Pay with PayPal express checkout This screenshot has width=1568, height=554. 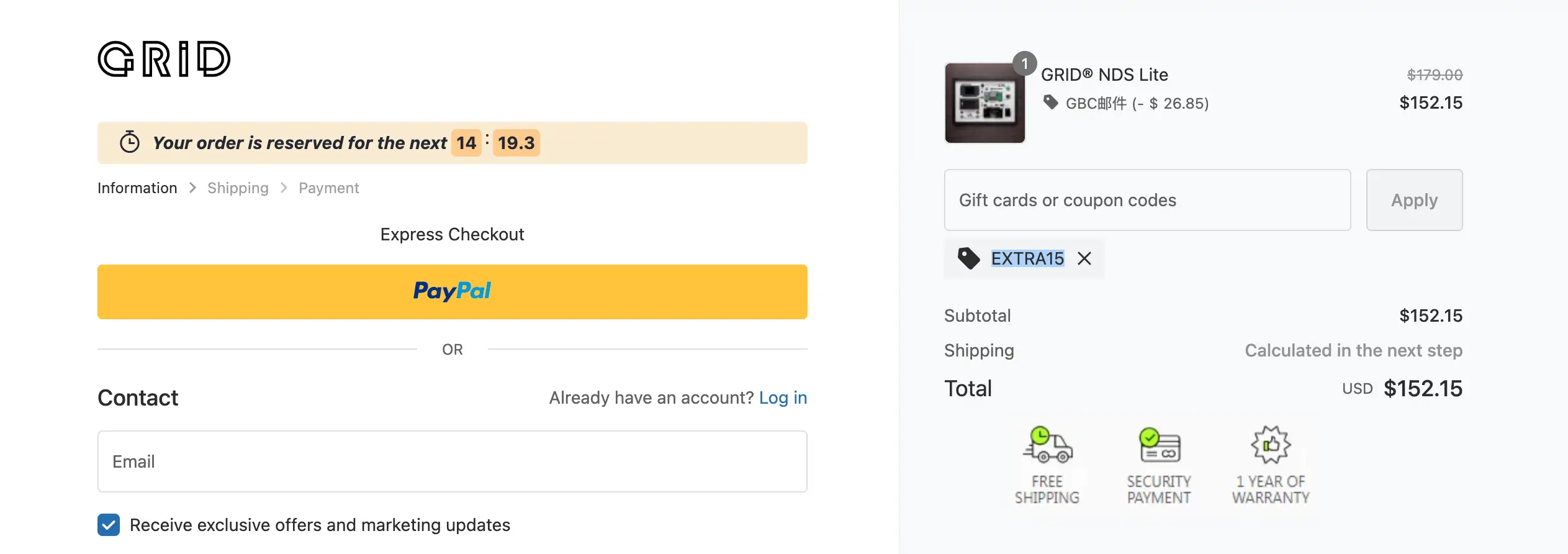[x=452, y=292]
